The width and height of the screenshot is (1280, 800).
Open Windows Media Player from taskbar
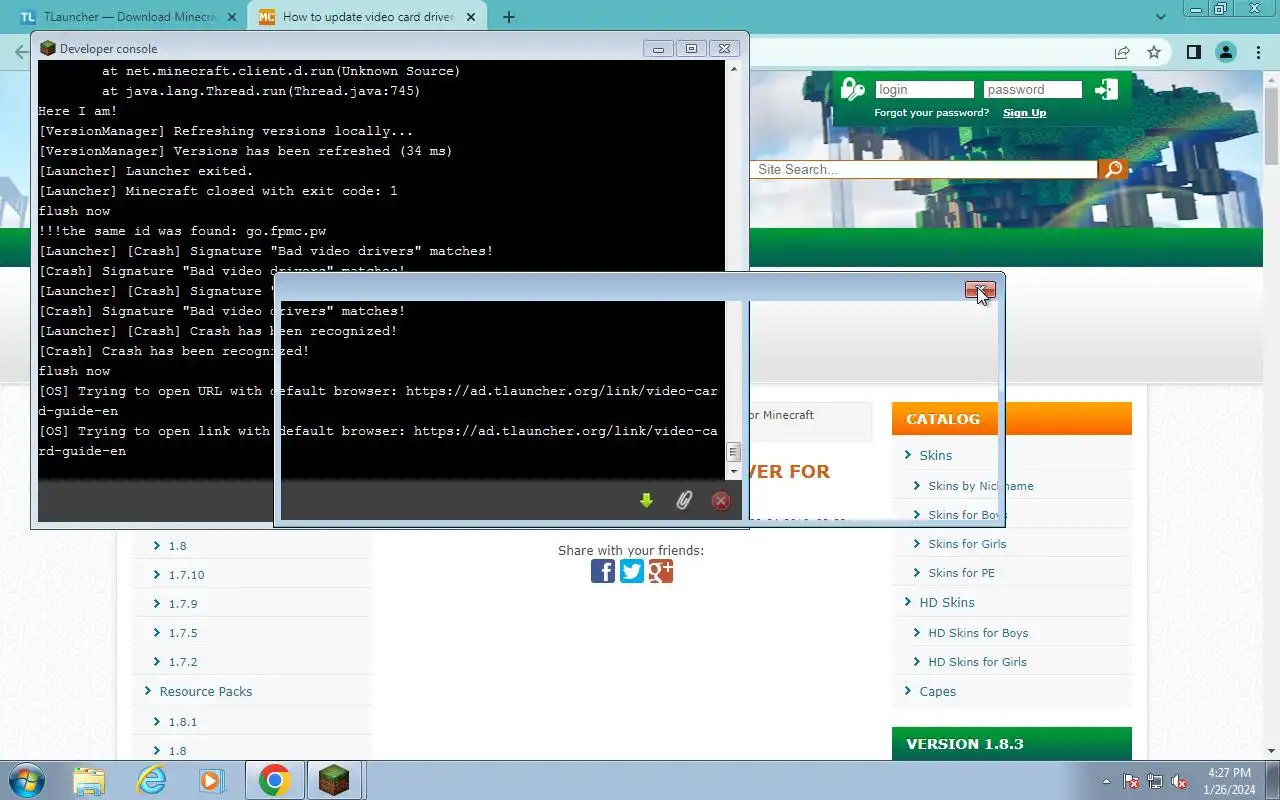pyautogui.click(x=212, y=780)
